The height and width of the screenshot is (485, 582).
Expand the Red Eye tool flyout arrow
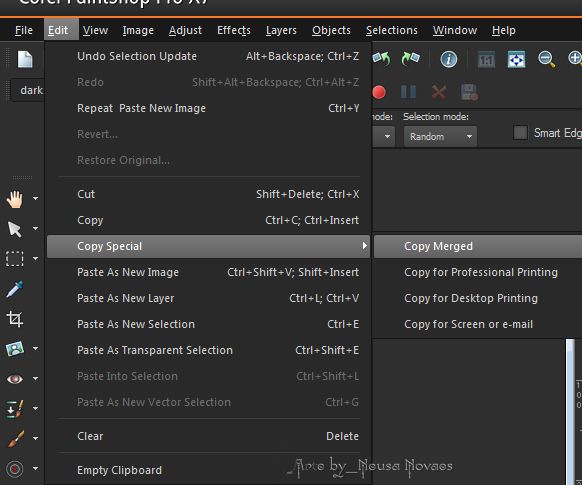pos(35,379)
